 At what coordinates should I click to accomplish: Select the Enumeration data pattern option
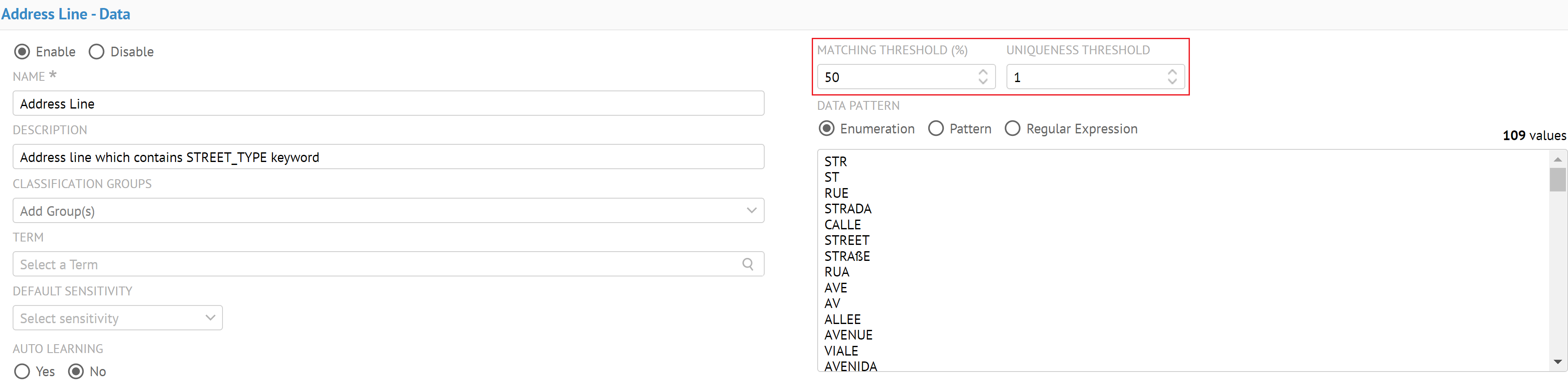tap(826, 128)
